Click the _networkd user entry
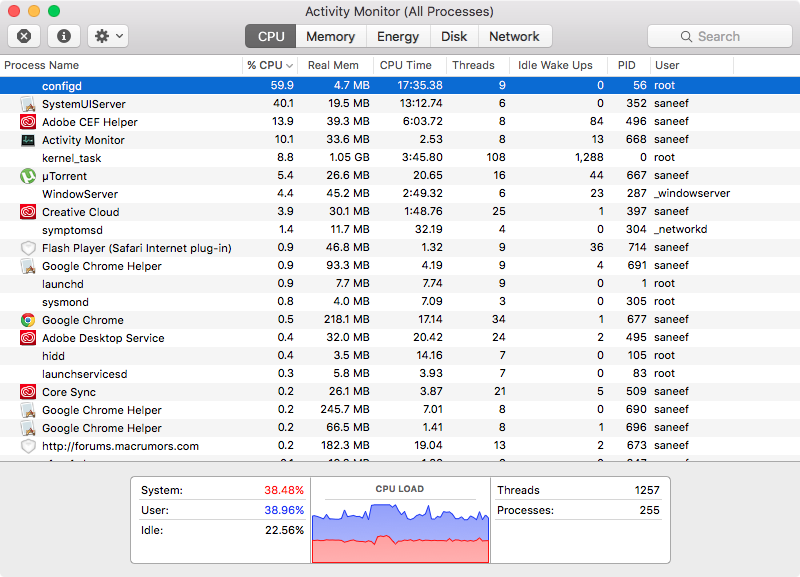The width and height of the screenshot is (800, 577). coord(681,229)
